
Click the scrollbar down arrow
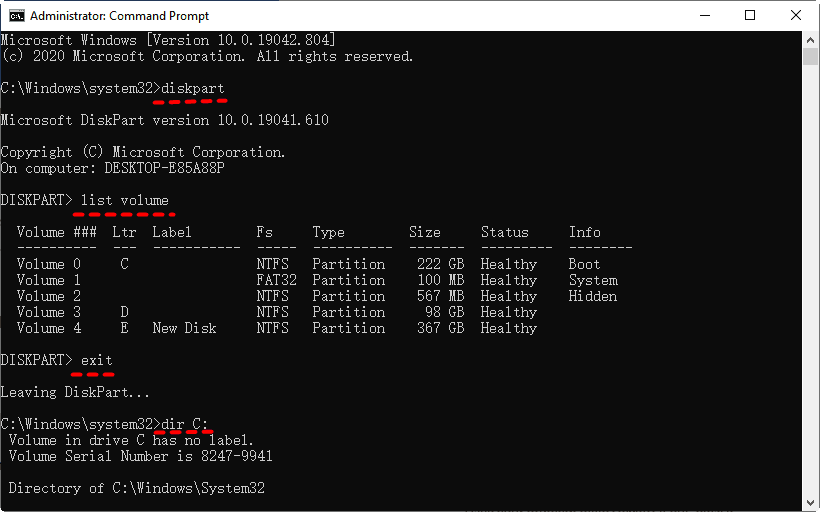[811, 503]
